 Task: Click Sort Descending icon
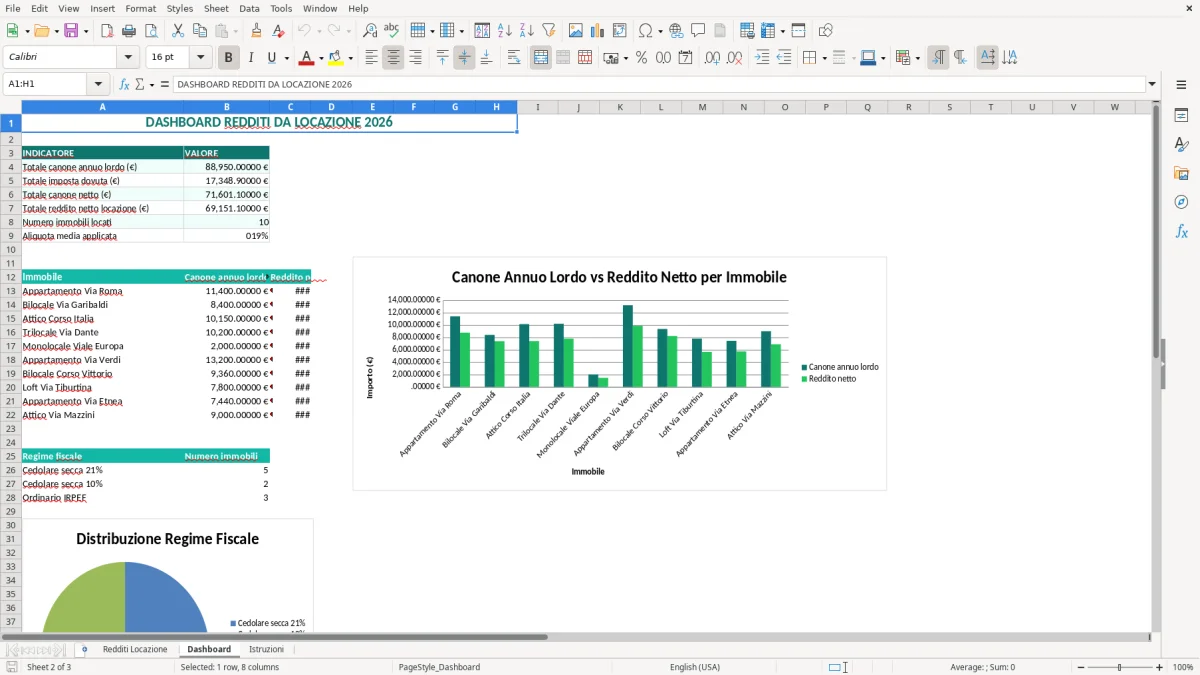pyautogui.click(x=526, y=31)
